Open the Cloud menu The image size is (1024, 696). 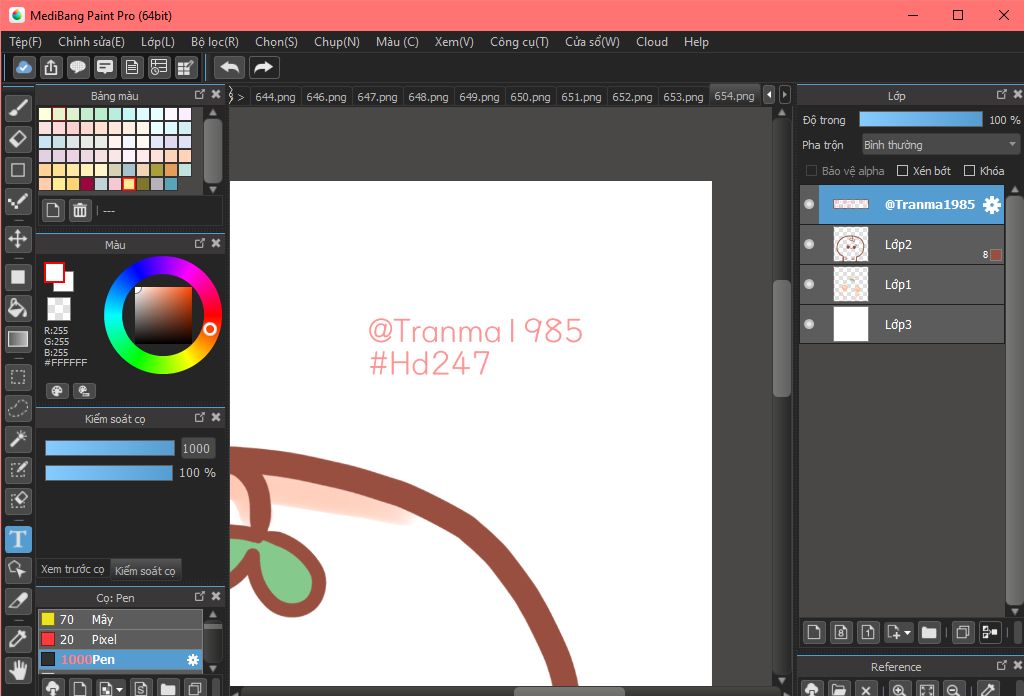(x=652, y=42)
